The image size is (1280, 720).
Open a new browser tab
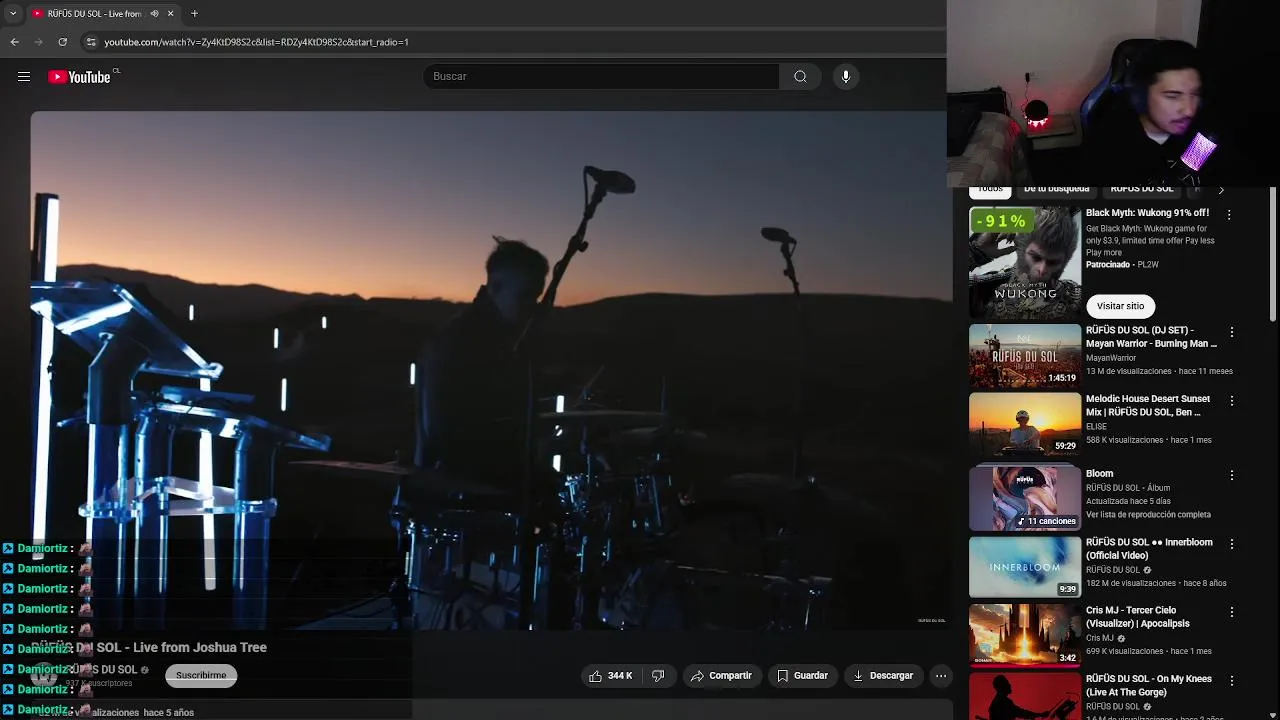tap(194, 13)
